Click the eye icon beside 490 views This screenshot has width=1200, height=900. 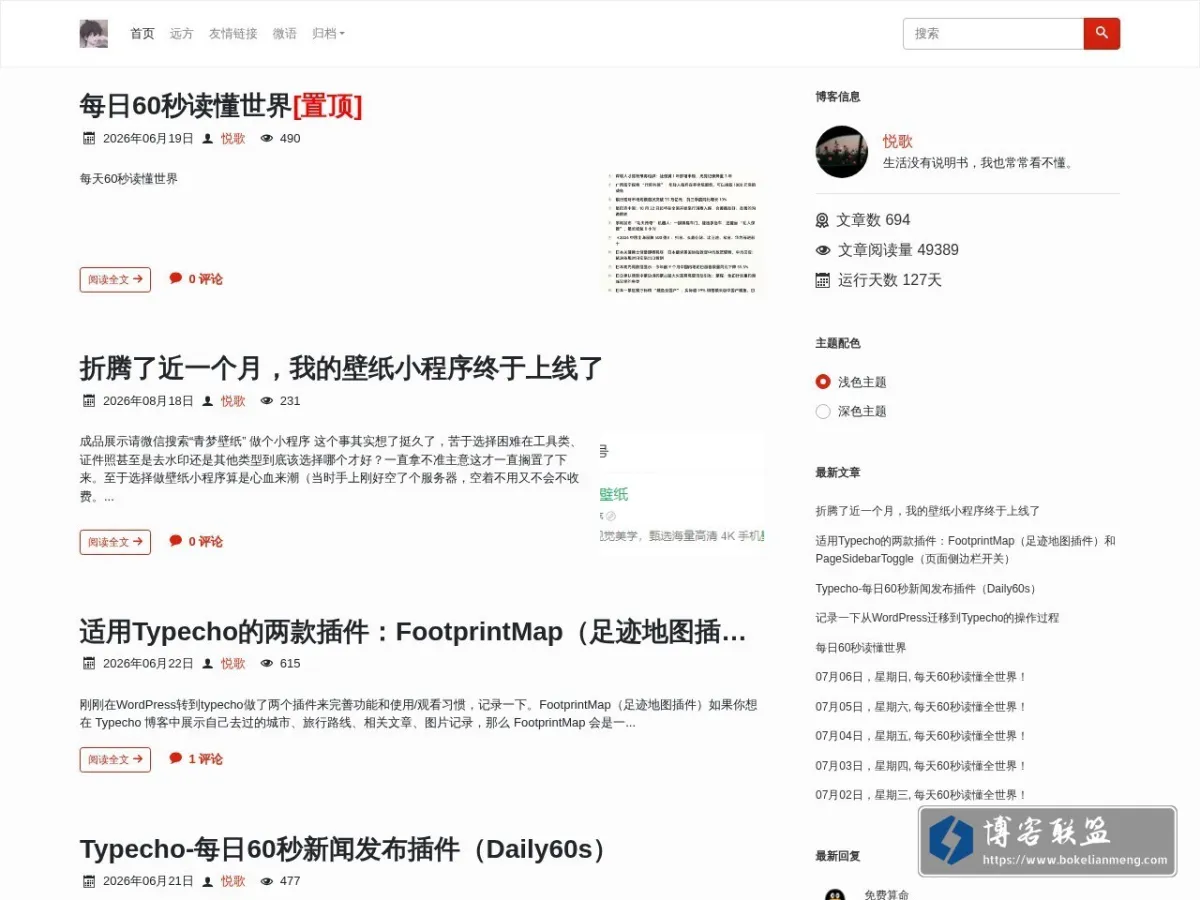pos(266,139)
